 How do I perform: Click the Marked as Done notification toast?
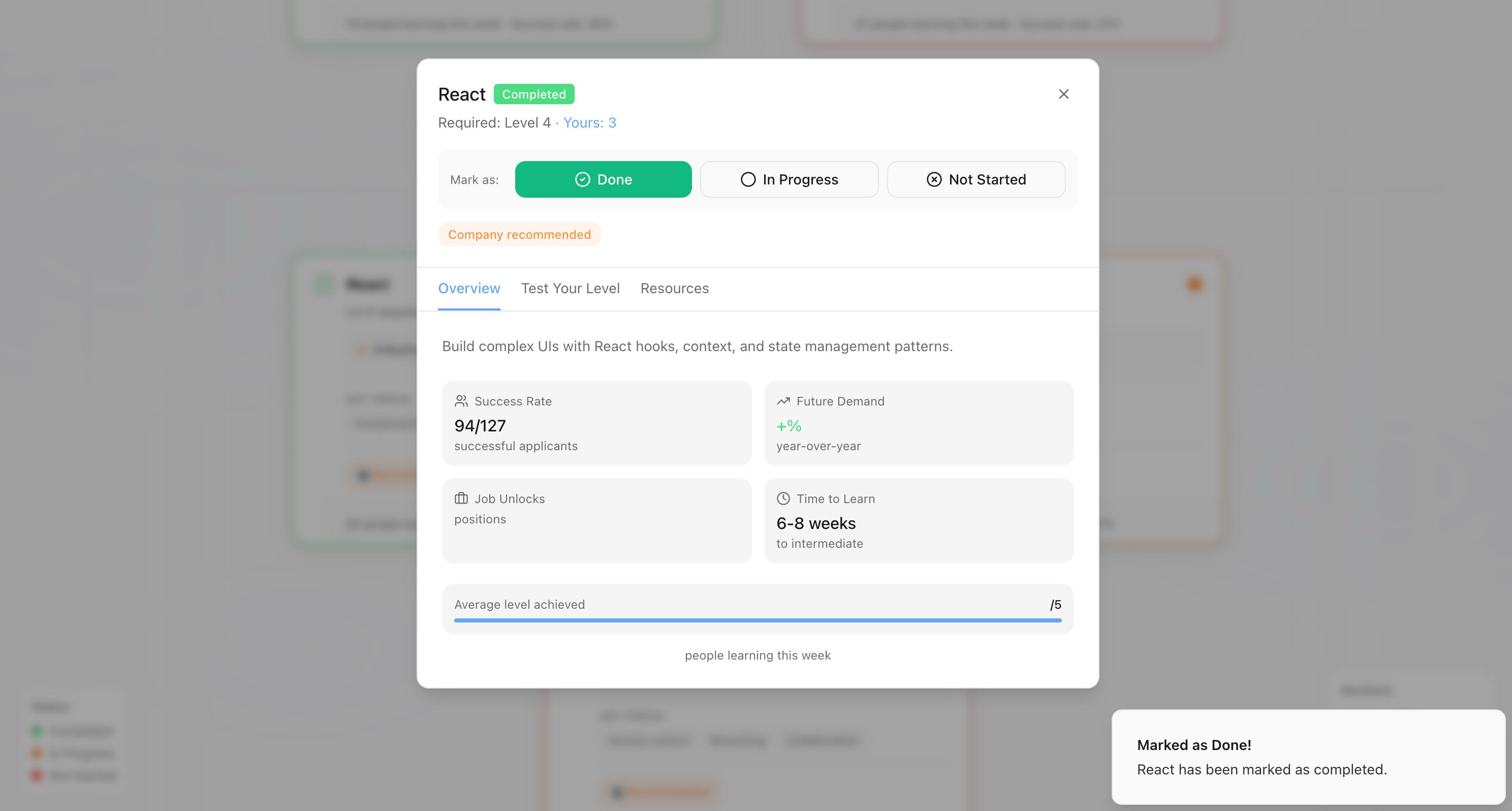(1308, 757)
